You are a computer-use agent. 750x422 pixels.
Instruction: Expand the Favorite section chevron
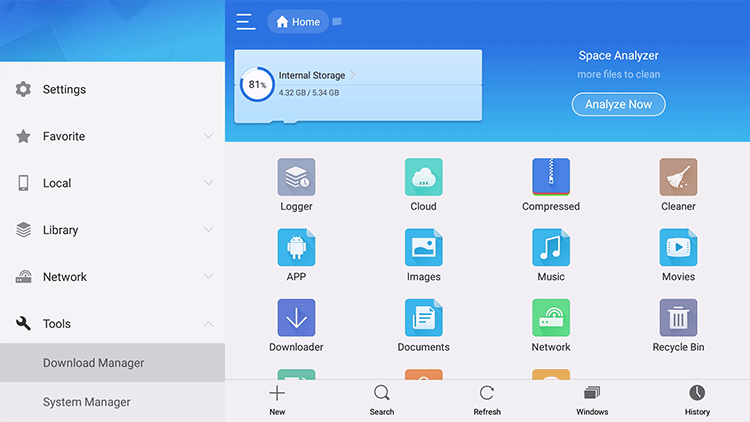tap(208, 136)
